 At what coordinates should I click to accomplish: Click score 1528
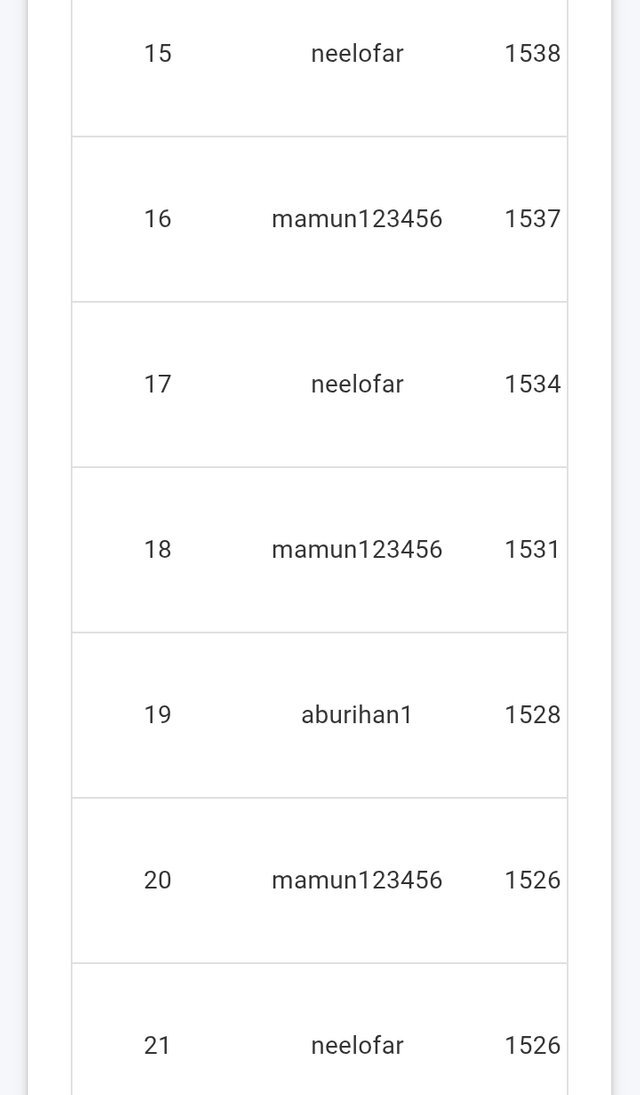(532, 715)
